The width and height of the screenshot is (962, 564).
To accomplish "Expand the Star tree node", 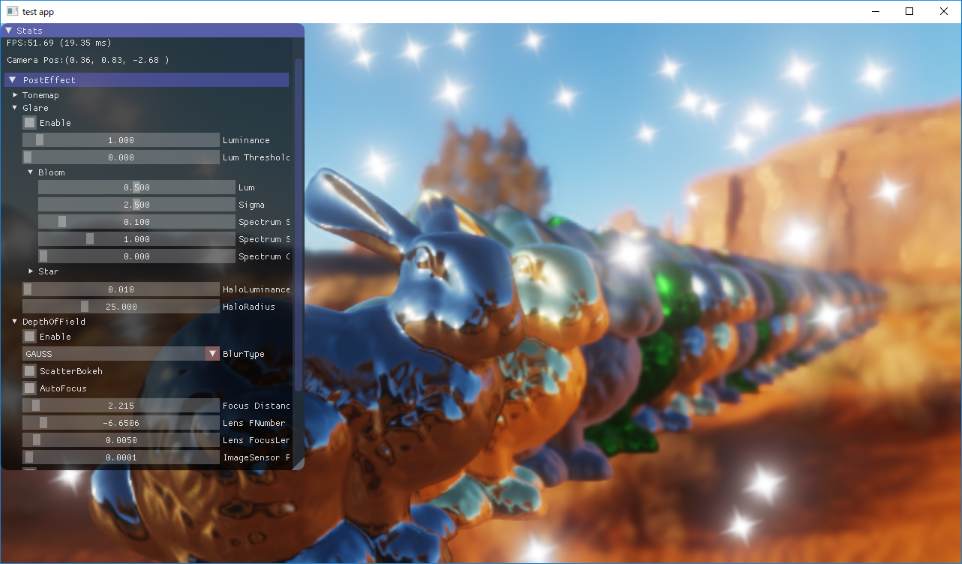I will coord(31,271).
